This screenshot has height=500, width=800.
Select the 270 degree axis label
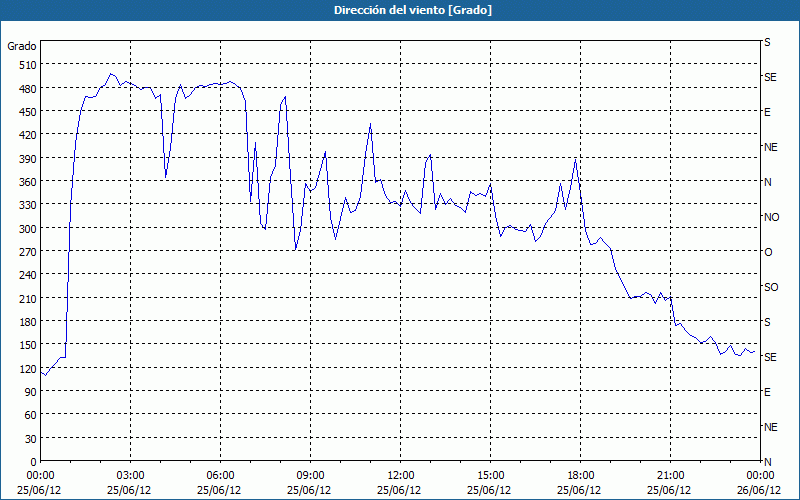click(28, 252)
